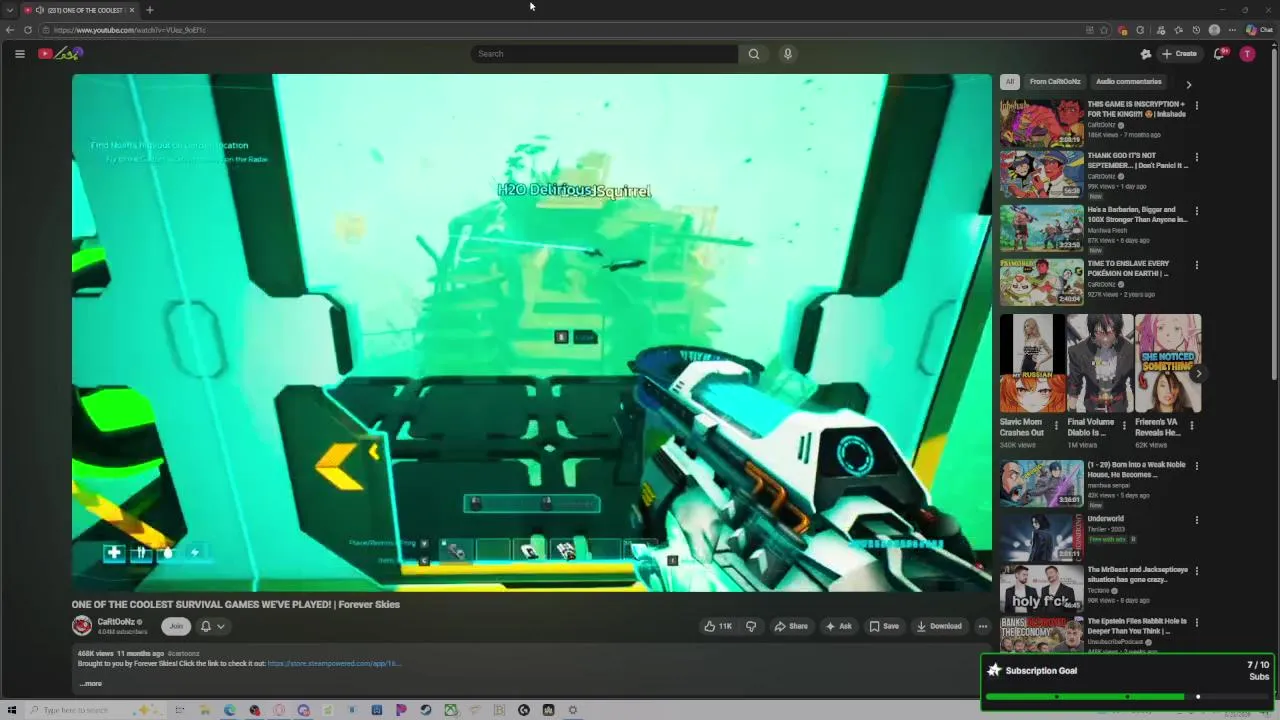Show more Shorts with the arrow
Viewport: 1280px width, 720px height.
click(x=1198, y=374)
